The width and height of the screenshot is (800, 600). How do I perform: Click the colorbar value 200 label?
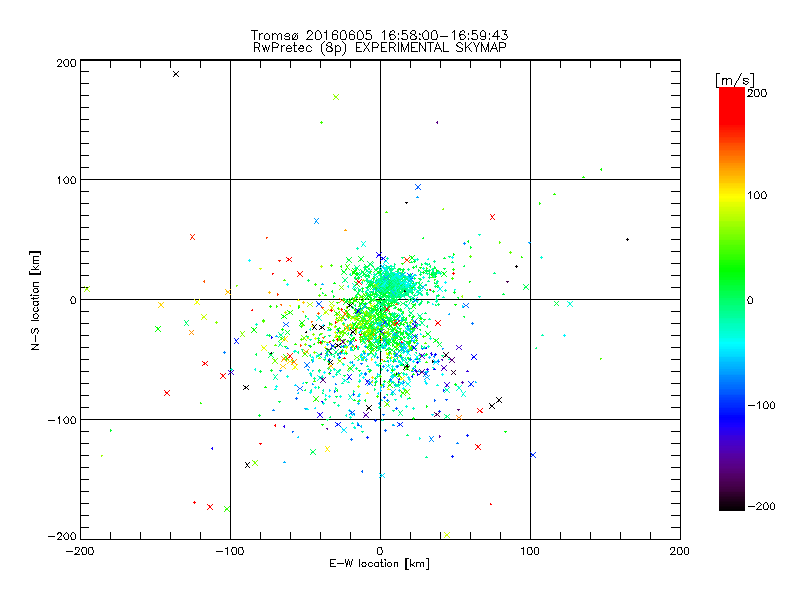(757, 93)
